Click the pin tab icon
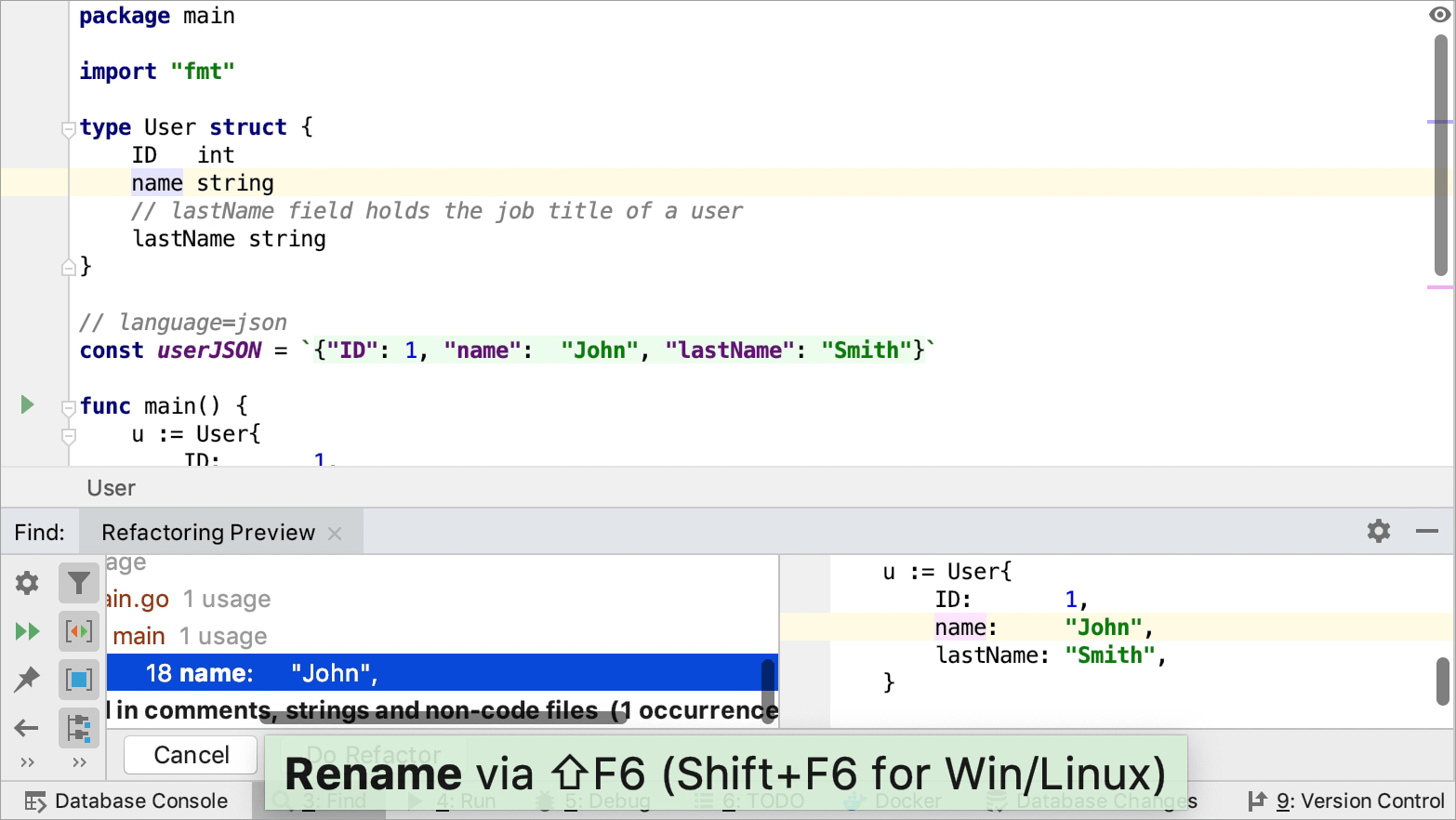The height and width of the screenshot is (820, 1456). [27, 680]
